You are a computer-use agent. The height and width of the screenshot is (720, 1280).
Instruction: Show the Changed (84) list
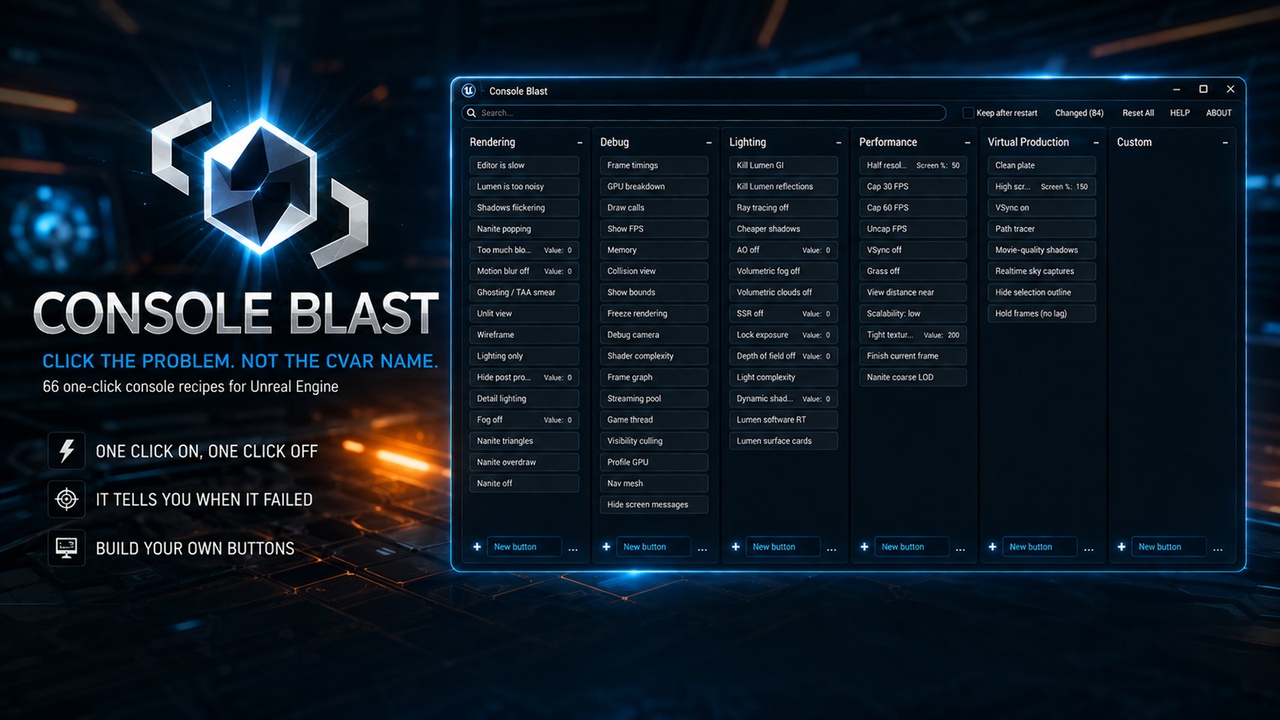pyautogui.click(x=1079, y=113)
